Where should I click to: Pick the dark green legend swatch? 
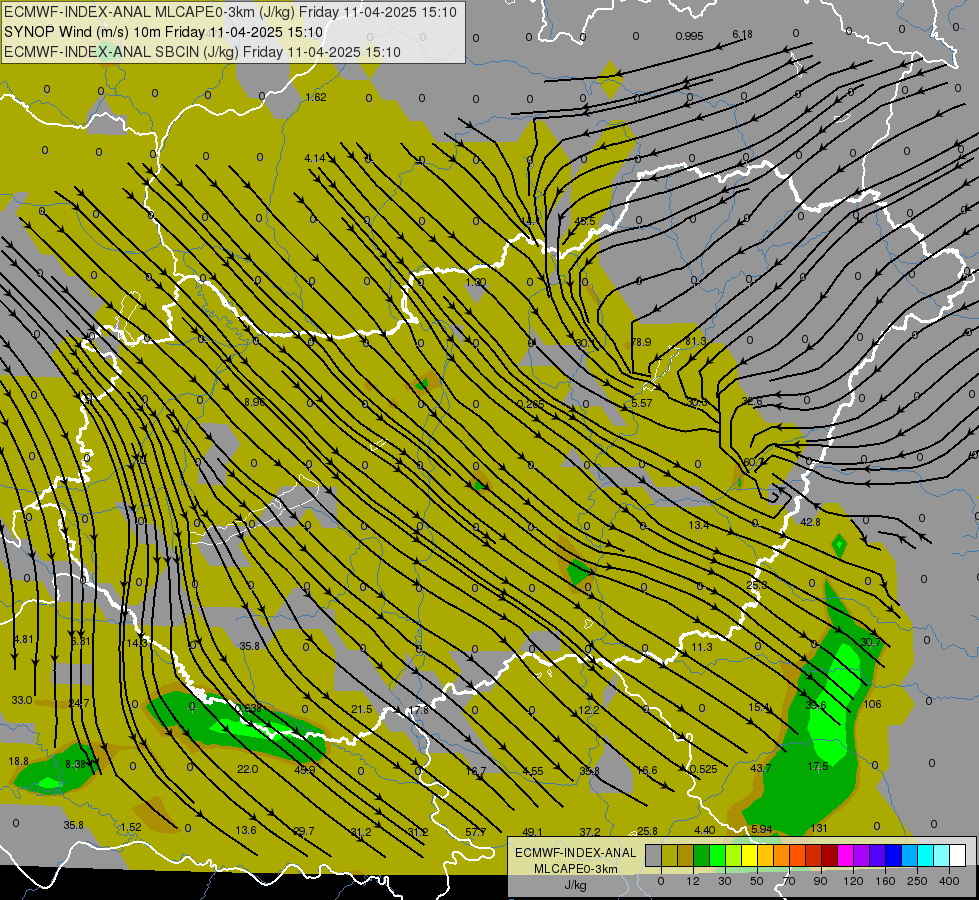[x=702, y=856]
